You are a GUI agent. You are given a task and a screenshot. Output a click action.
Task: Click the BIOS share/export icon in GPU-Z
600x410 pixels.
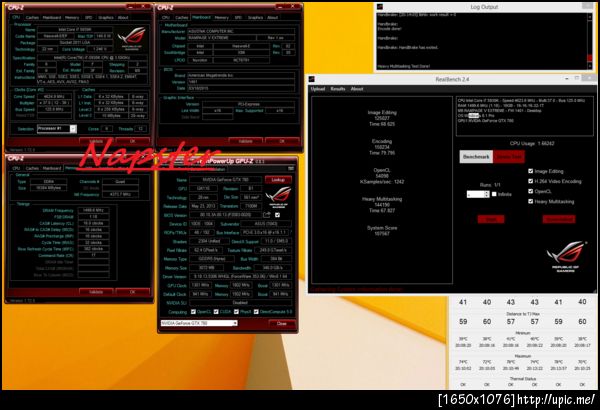267,215
